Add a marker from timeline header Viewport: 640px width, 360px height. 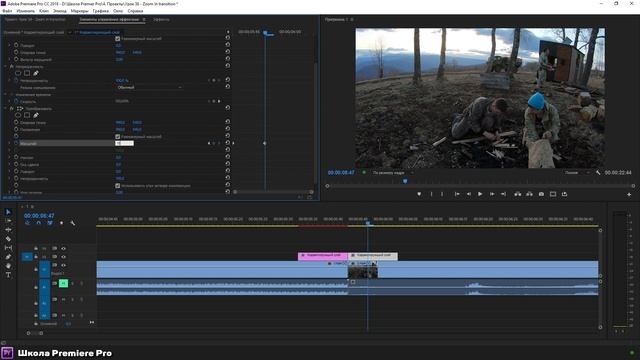(62, 223)
